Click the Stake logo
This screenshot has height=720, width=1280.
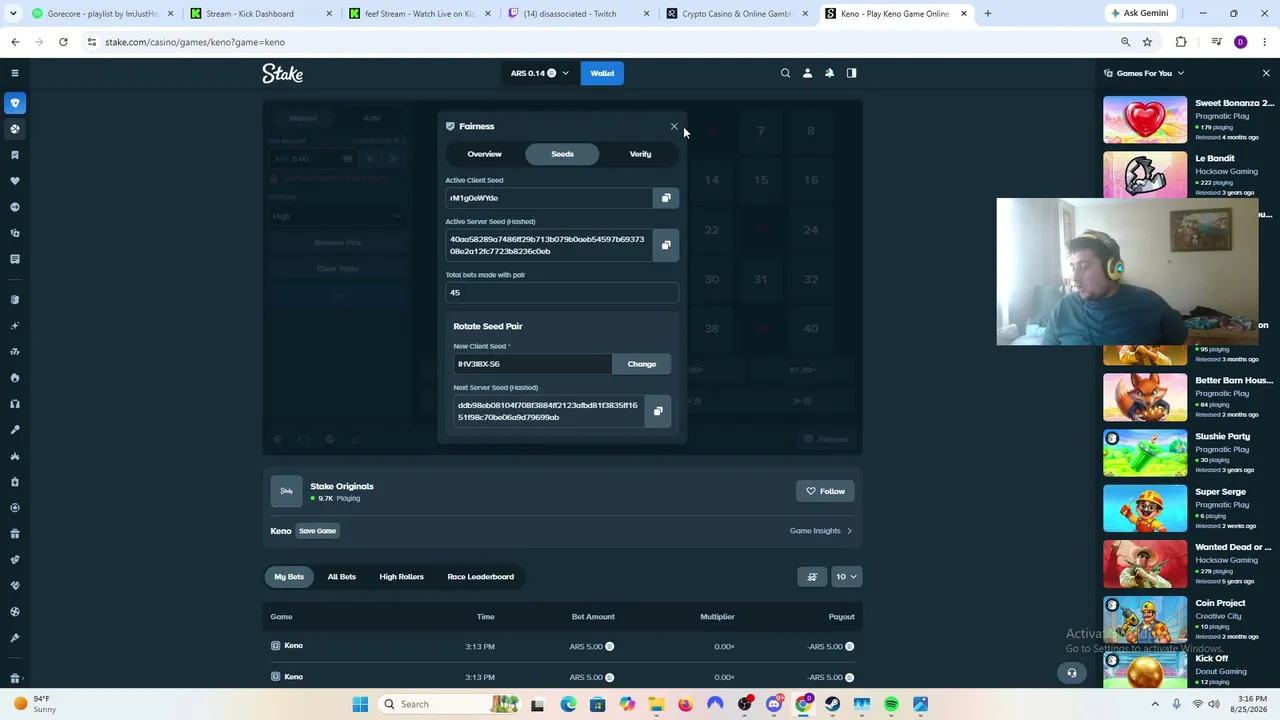point(282,73)
